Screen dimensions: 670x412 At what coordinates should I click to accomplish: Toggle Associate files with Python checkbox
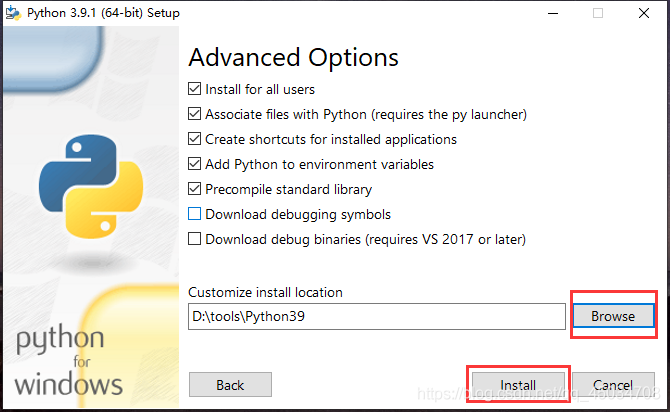click(x=194, y=114)
